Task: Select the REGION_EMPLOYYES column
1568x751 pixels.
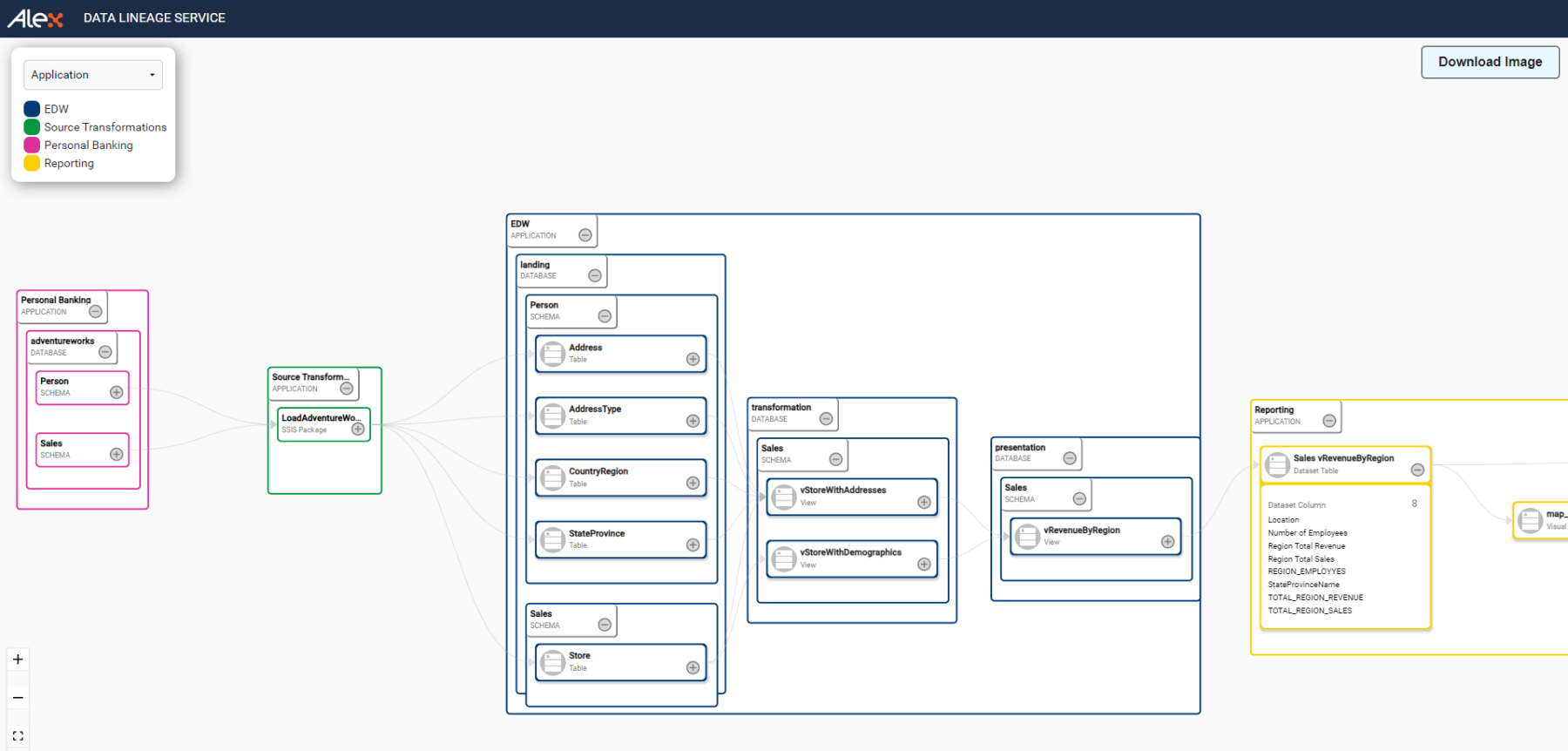Action: click(1307, 572)
